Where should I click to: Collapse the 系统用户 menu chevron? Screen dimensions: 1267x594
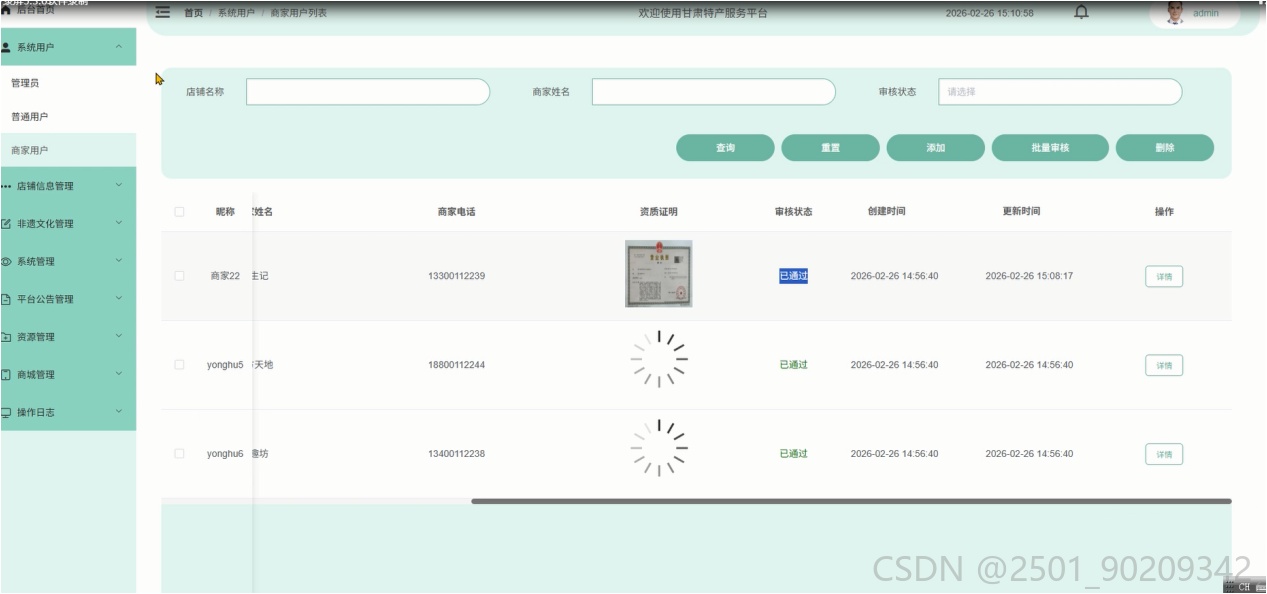119,47
